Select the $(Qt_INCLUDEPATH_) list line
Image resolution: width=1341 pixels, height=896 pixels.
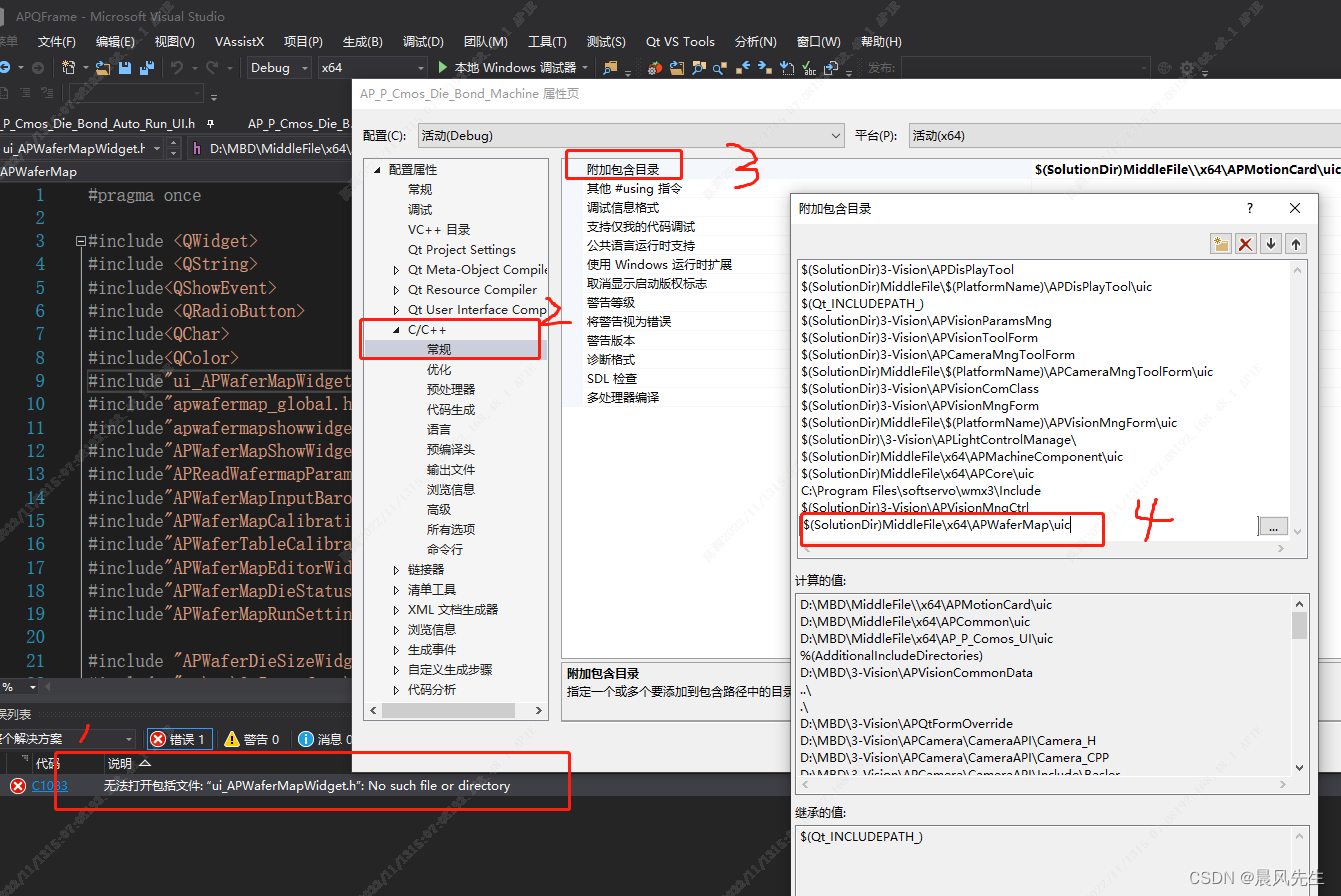point(863,304)
